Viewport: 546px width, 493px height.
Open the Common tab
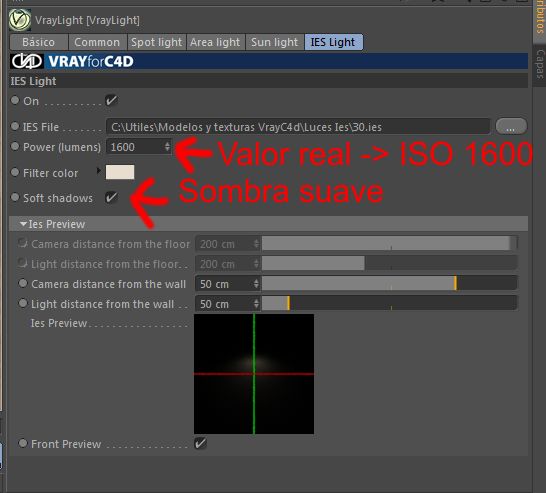click(x=97, y=42)
